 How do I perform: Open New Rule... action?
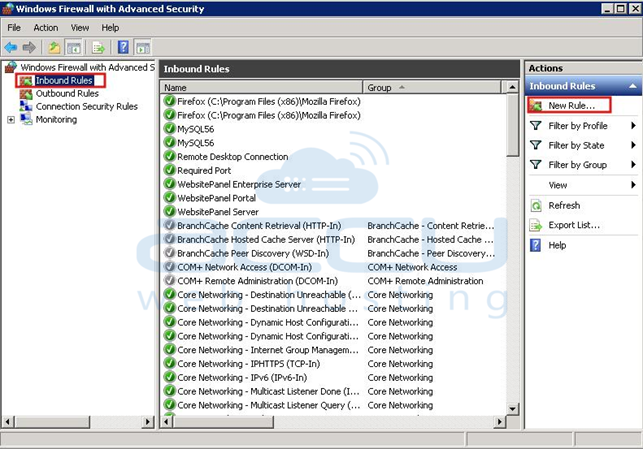tap(572, 106)
